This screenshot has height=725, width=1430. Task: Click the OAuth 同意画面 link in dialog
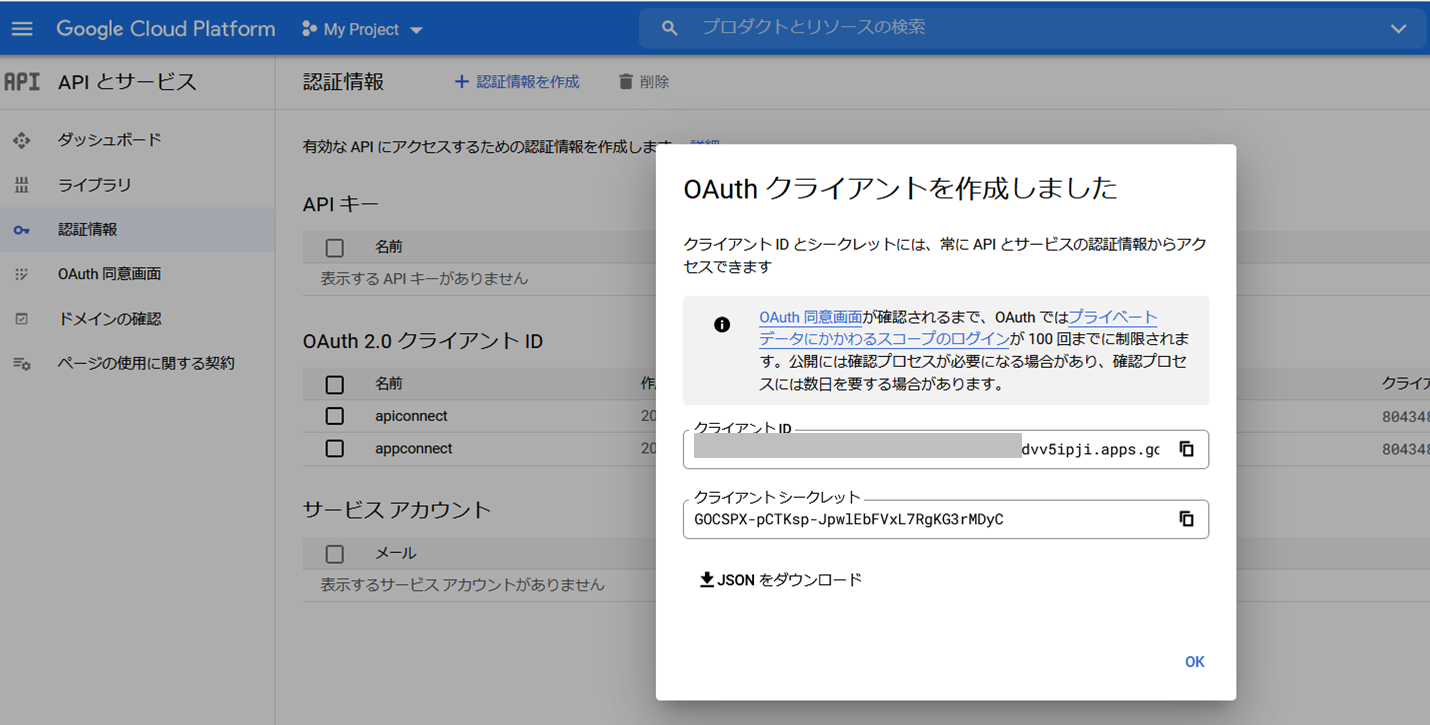[810, 318]
